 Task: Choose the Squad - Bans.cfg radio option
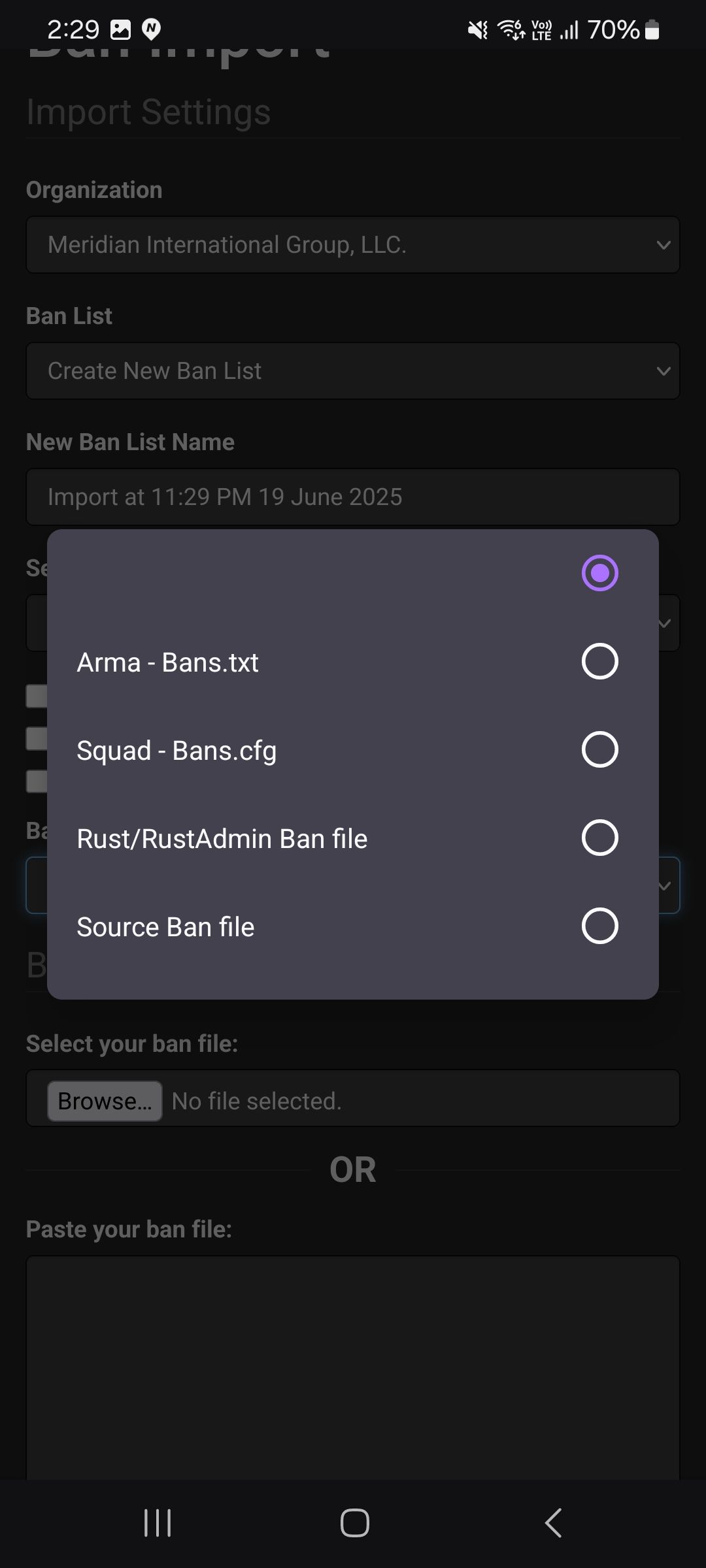pyautogui.click(x=599, y=749)
